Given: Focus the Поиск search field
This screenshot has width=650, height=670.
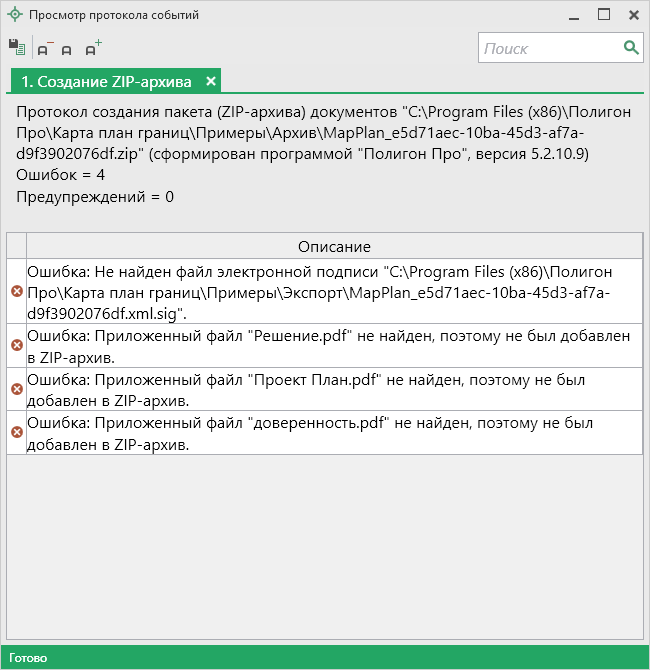Looking at the screenshot, I should click(x=550, y=48).
